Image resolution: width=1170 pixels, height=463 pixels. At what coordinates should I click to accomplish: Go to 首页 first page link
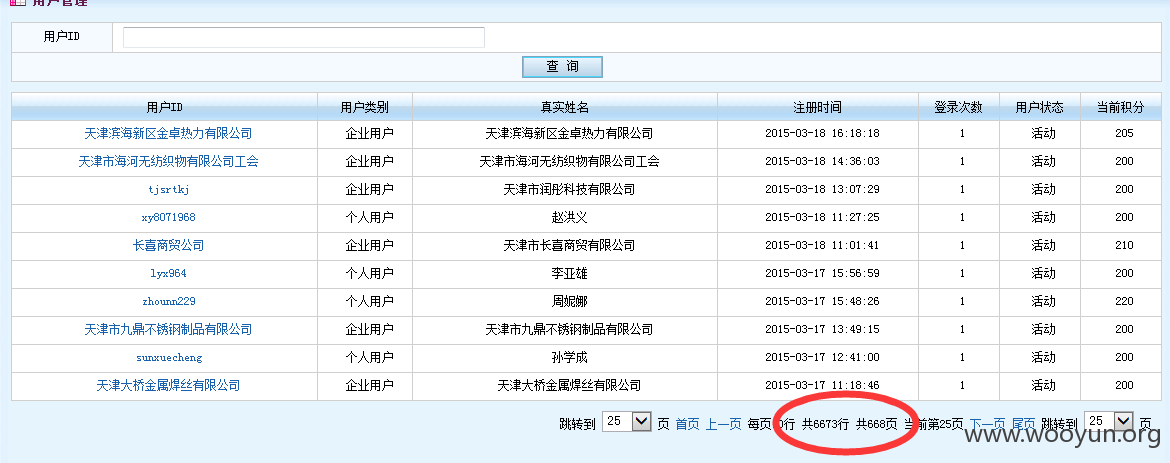(687, 424)
